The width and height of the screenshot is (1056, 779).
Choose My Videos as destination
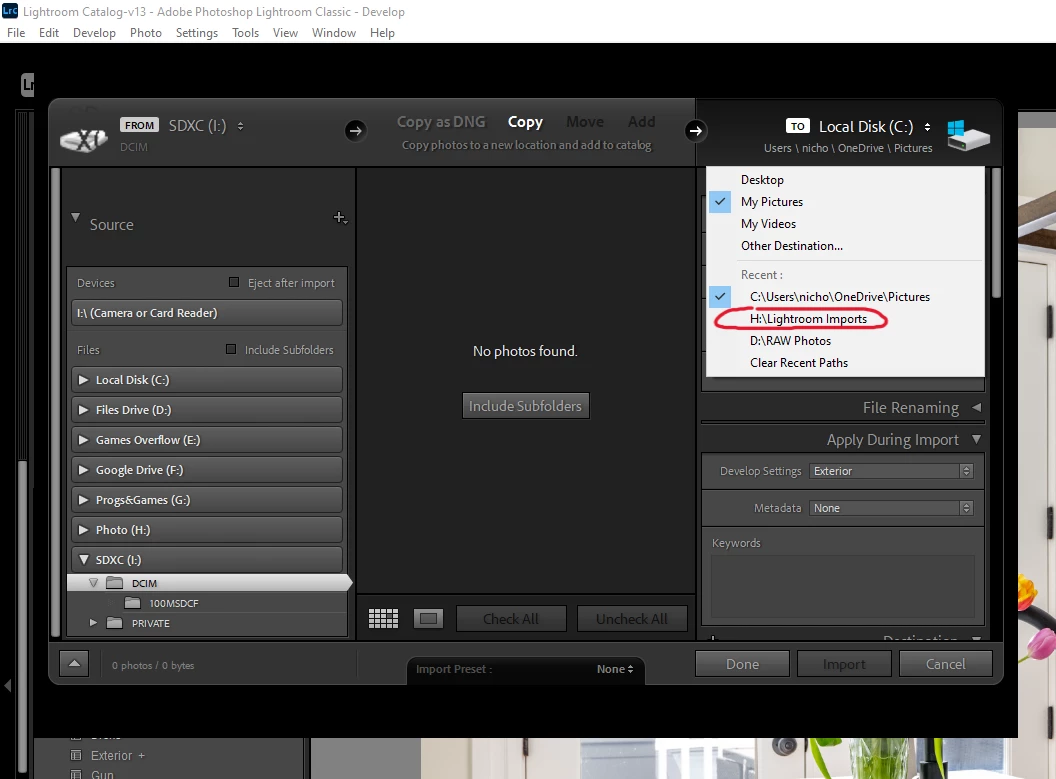pyautogui.click(x=768, y=224)
